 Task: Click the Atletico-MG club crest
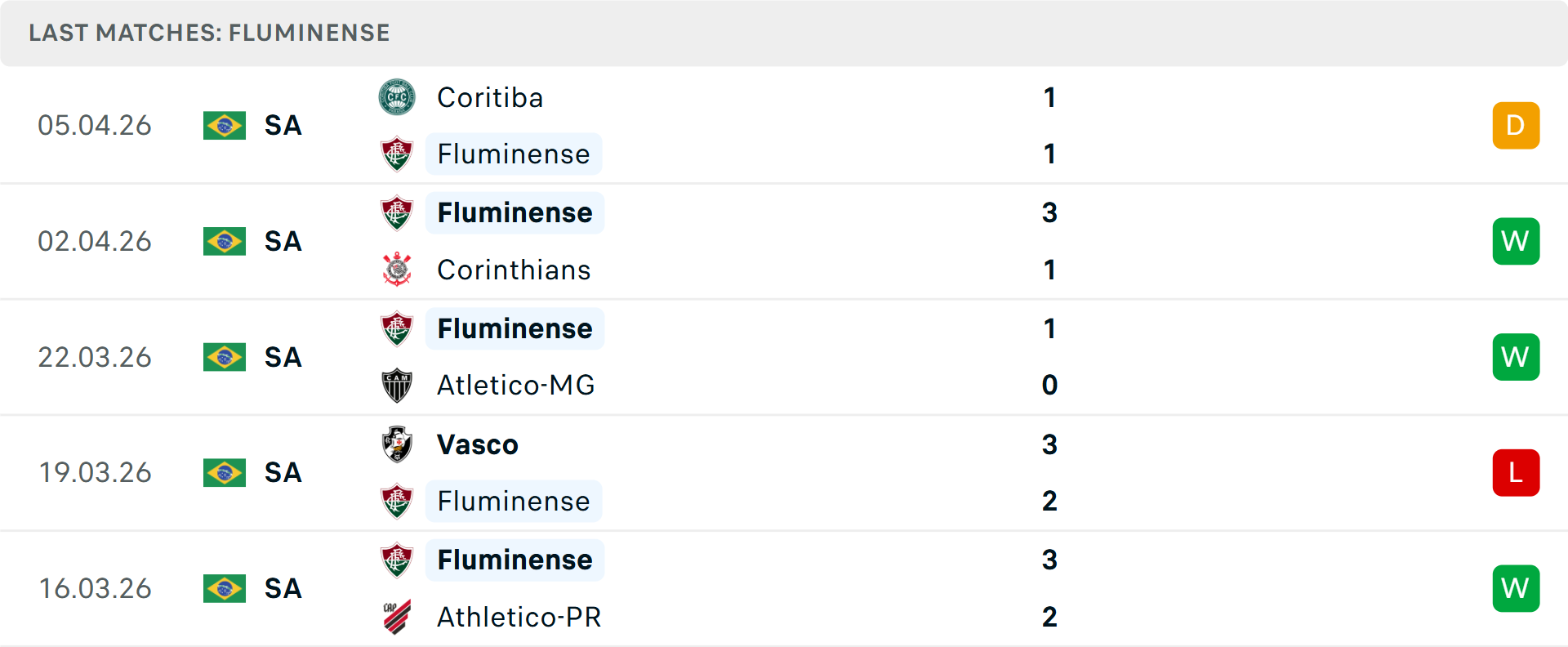(398, 385)
